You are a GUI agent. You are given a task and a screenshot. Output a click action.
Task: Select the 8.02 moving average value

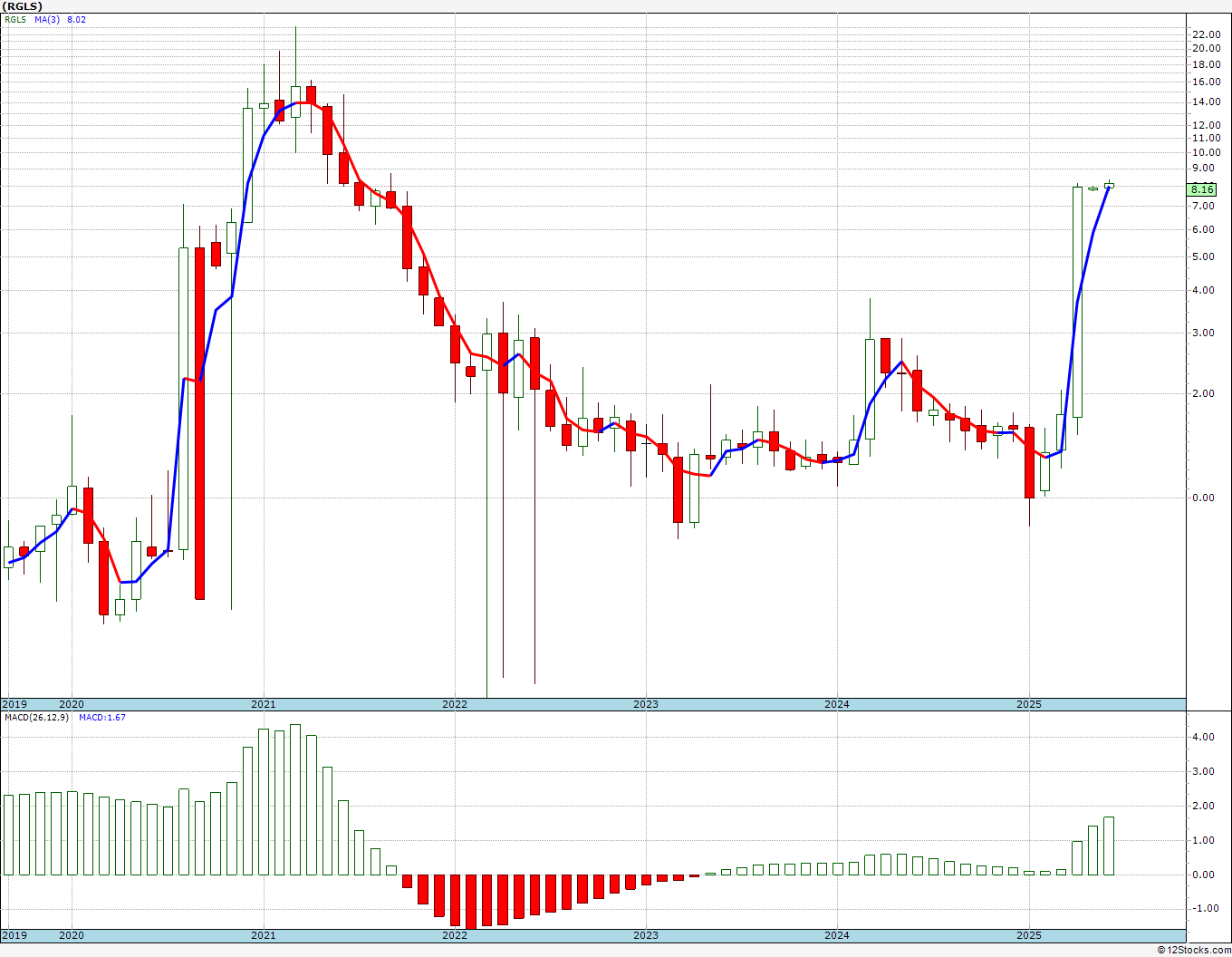coord(77,19)
